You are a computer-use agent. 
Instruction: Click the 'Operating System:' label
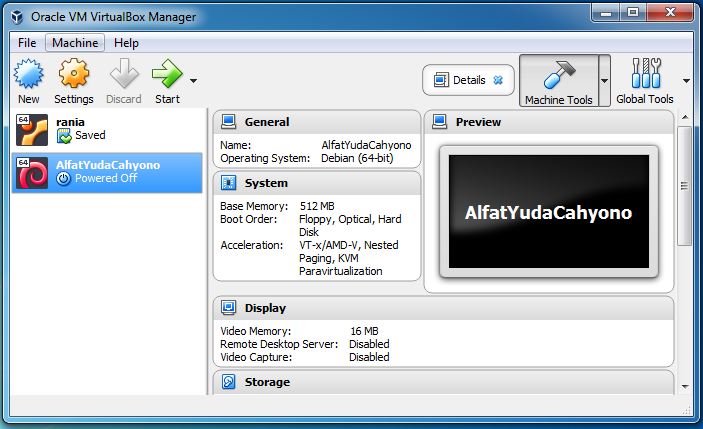pos(265,158)
